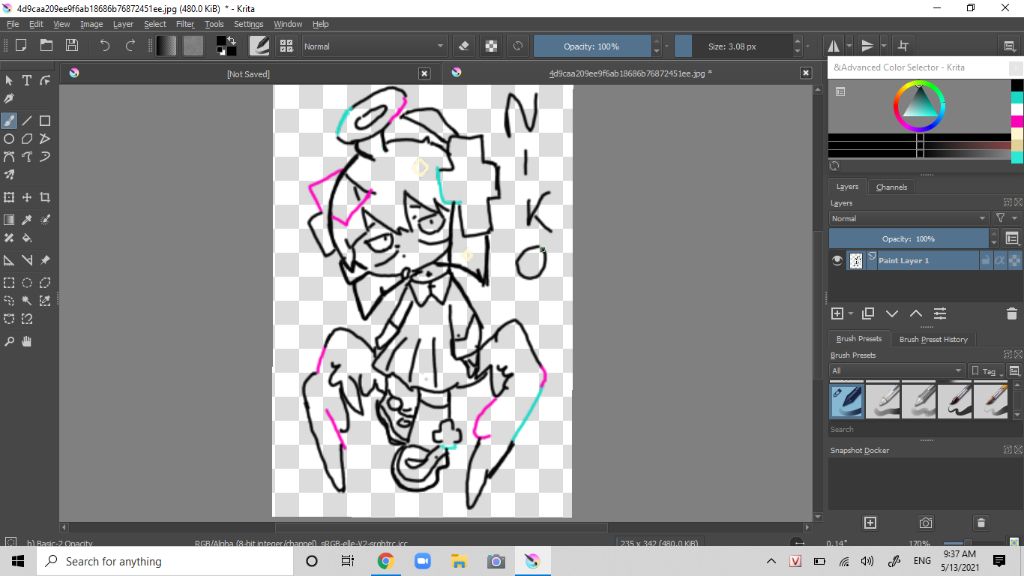Click the Brush Presets search field
Screen dimensions: 1024x576
pyautogui.click(x=919, y=429)
